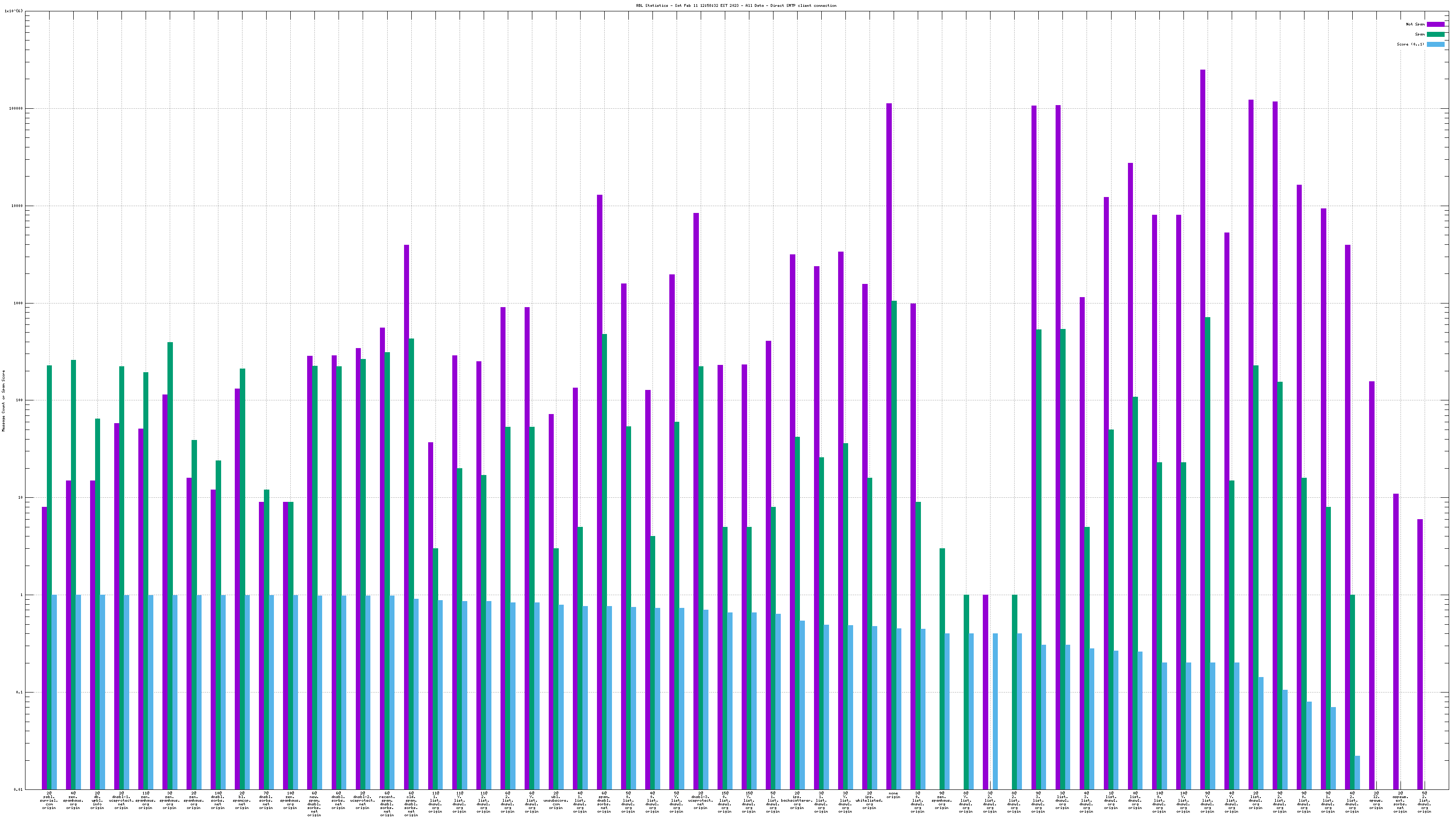Click the Message Count y-axis title
The width and height of the screenshot is (1456, 819).
3,401
